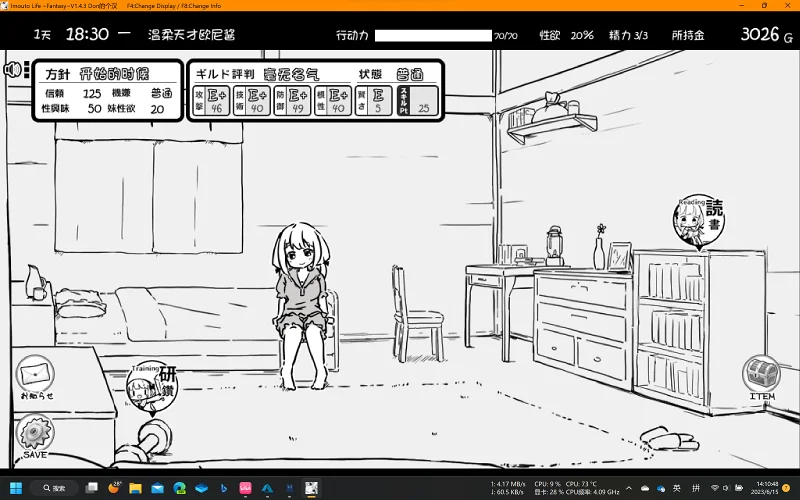800x500 pixels.
Task: Expand hidden system tray icons chevron
Action: (629, 488)
